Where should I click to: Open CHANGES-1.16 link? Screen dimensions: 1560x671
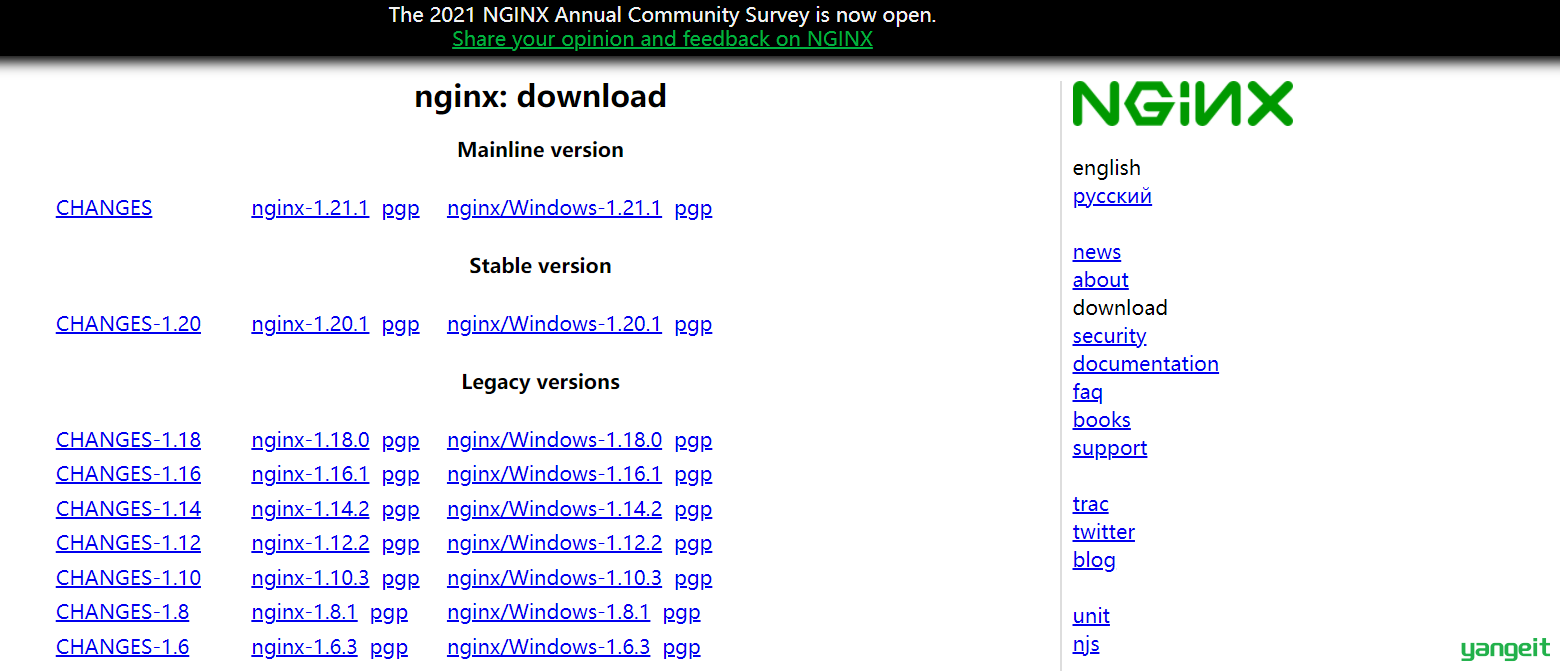128,474
